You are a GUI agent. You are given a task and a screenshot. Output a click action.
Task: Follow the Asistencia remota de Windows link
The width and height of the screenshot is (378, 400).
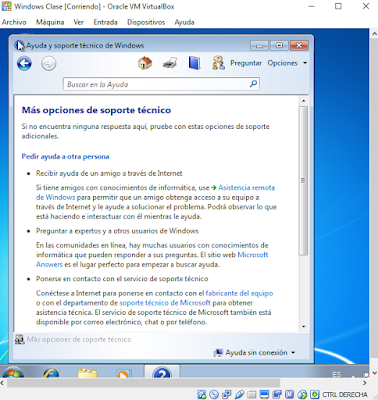point(246,187)
